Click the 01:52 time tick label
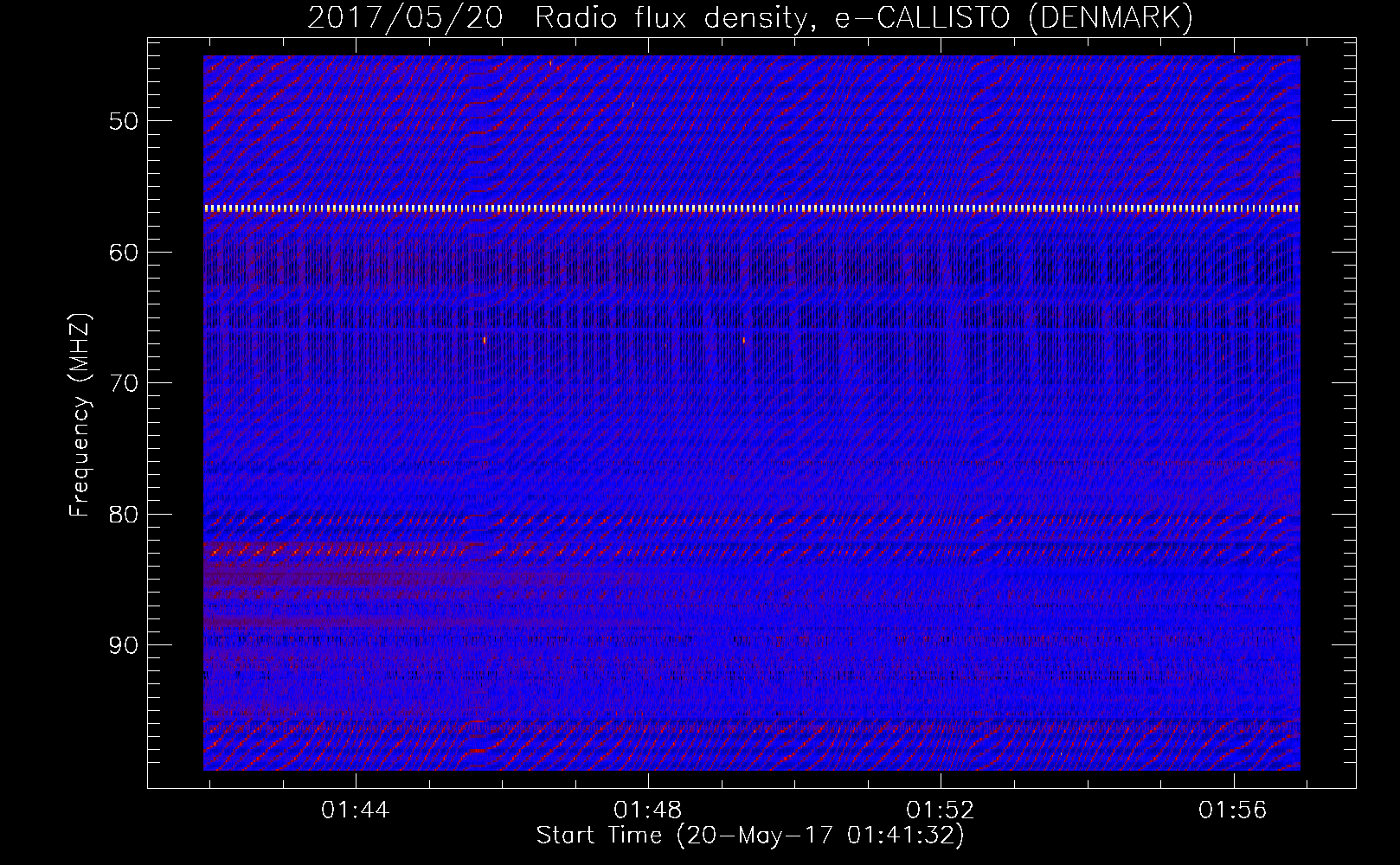 [940, 811]
